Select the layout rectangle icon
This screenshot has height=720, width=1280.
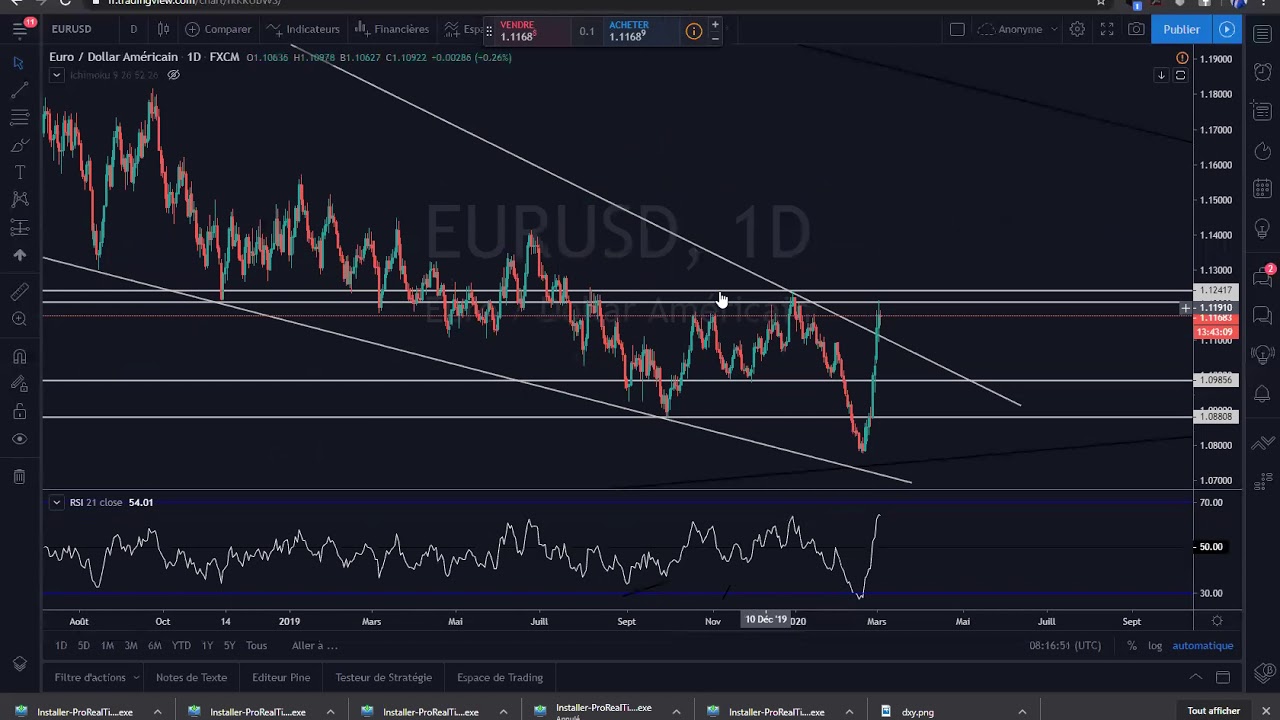pyautogui.click(x=957, y=29)
